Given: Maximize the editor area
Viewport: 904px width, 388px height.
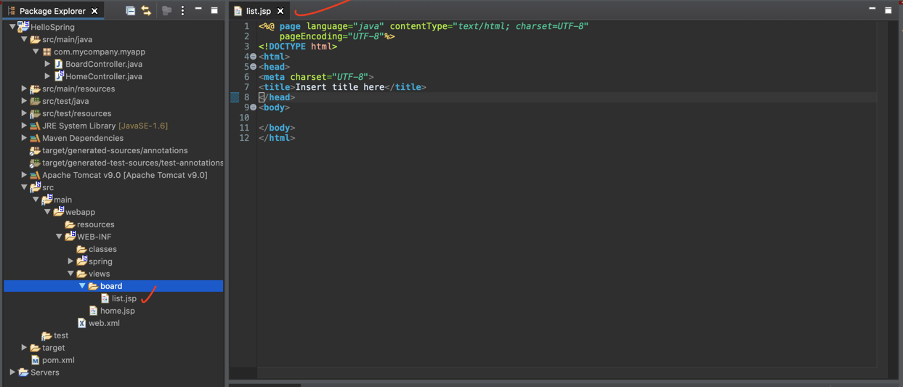Looking at the screenshot, I should 888,10.
